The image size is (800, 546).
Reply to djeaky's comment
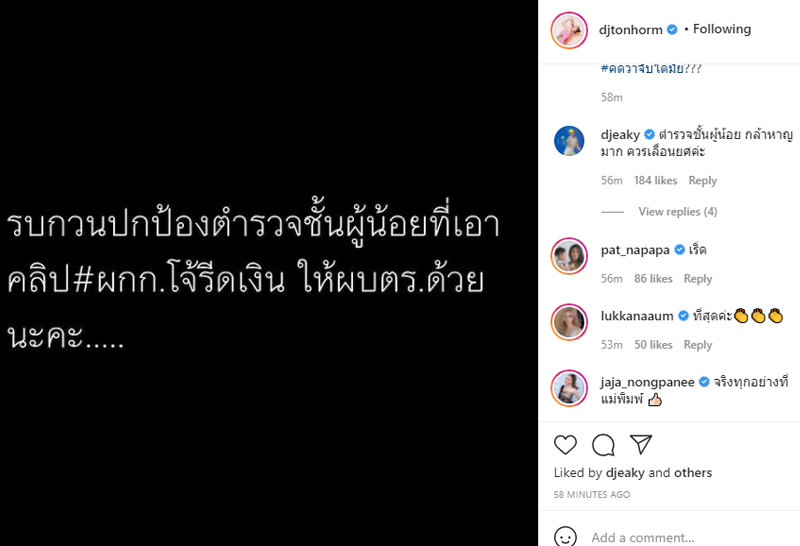click(703, 181)
